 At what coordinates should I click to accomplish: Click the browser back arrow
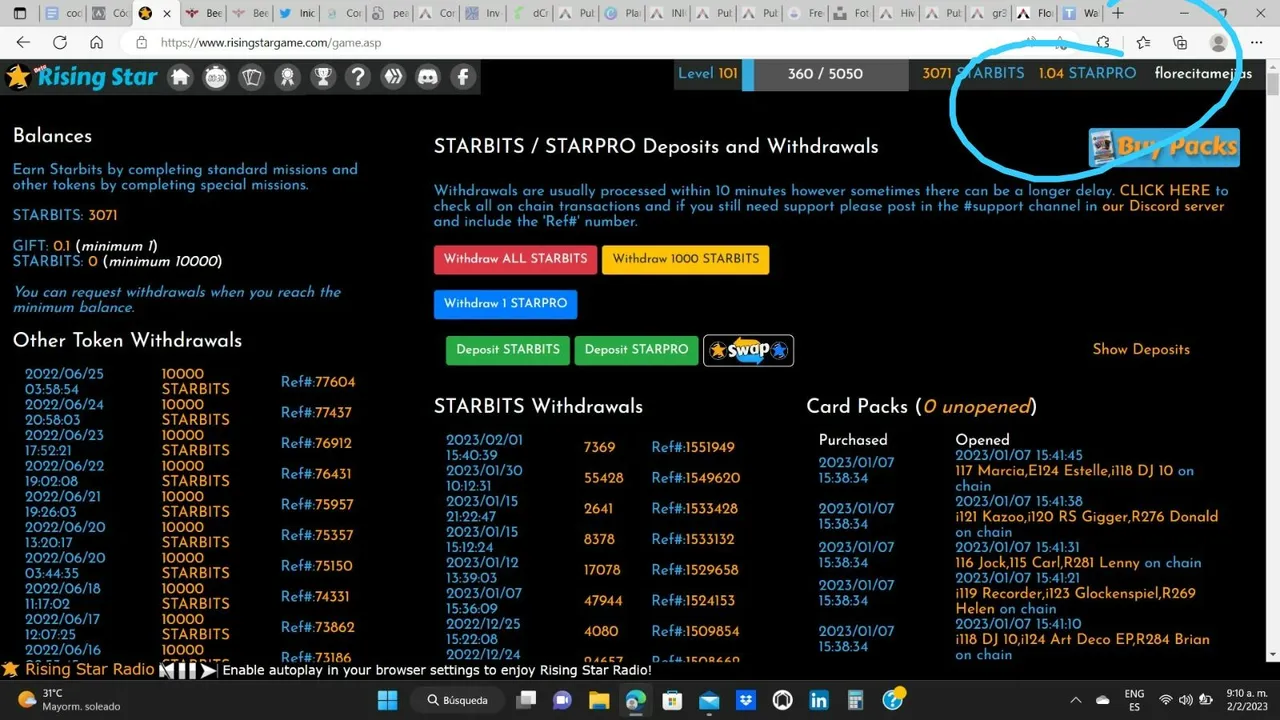coord(23,43)
